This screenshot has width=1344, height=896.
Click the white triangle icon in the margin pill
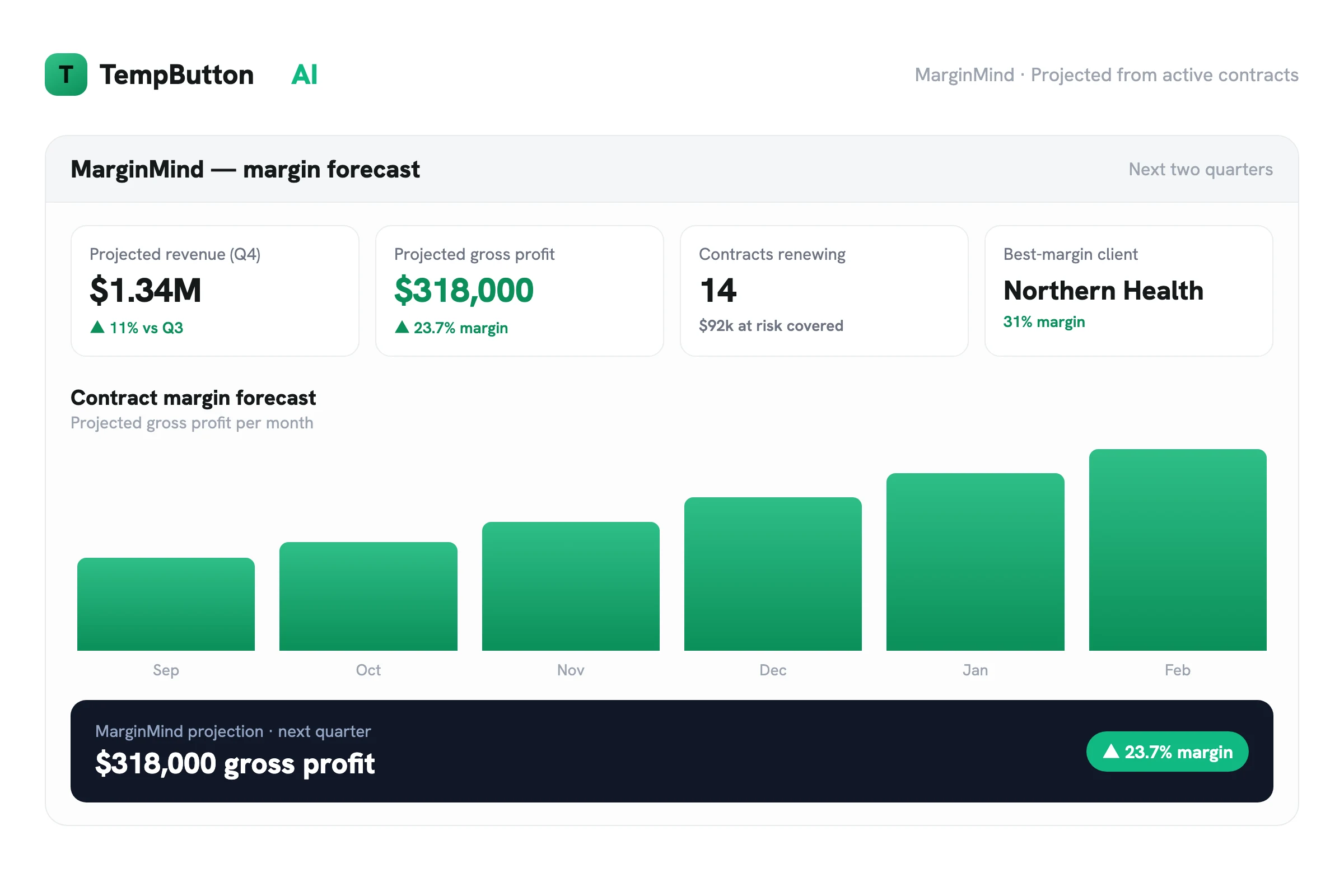1111,751
